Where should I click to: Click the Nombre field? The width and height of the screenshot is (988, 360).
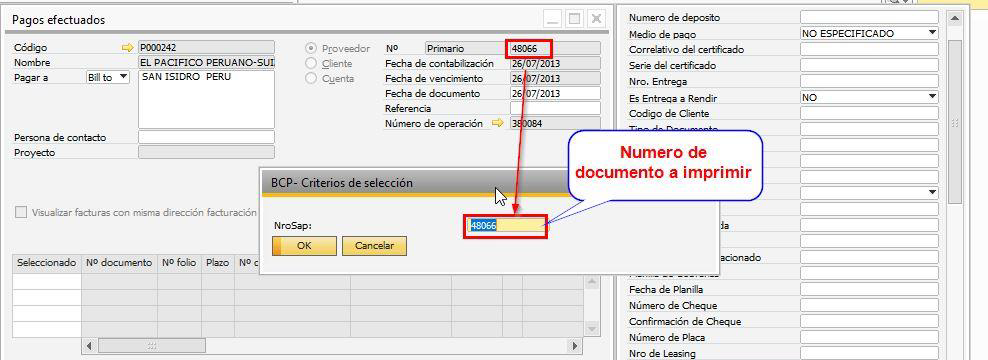coord(206,62)
